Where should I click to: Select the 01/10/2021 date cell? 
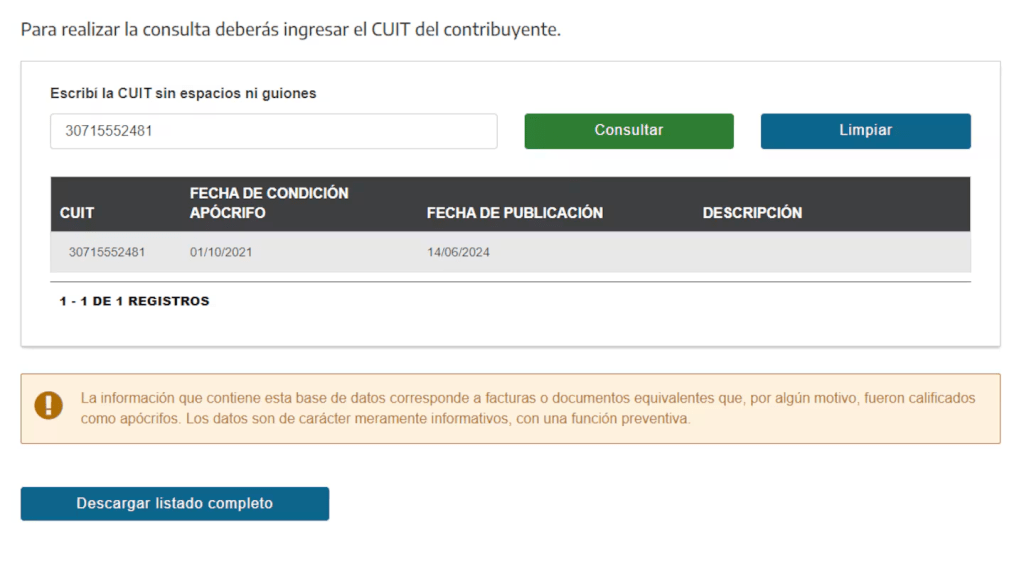221,252
